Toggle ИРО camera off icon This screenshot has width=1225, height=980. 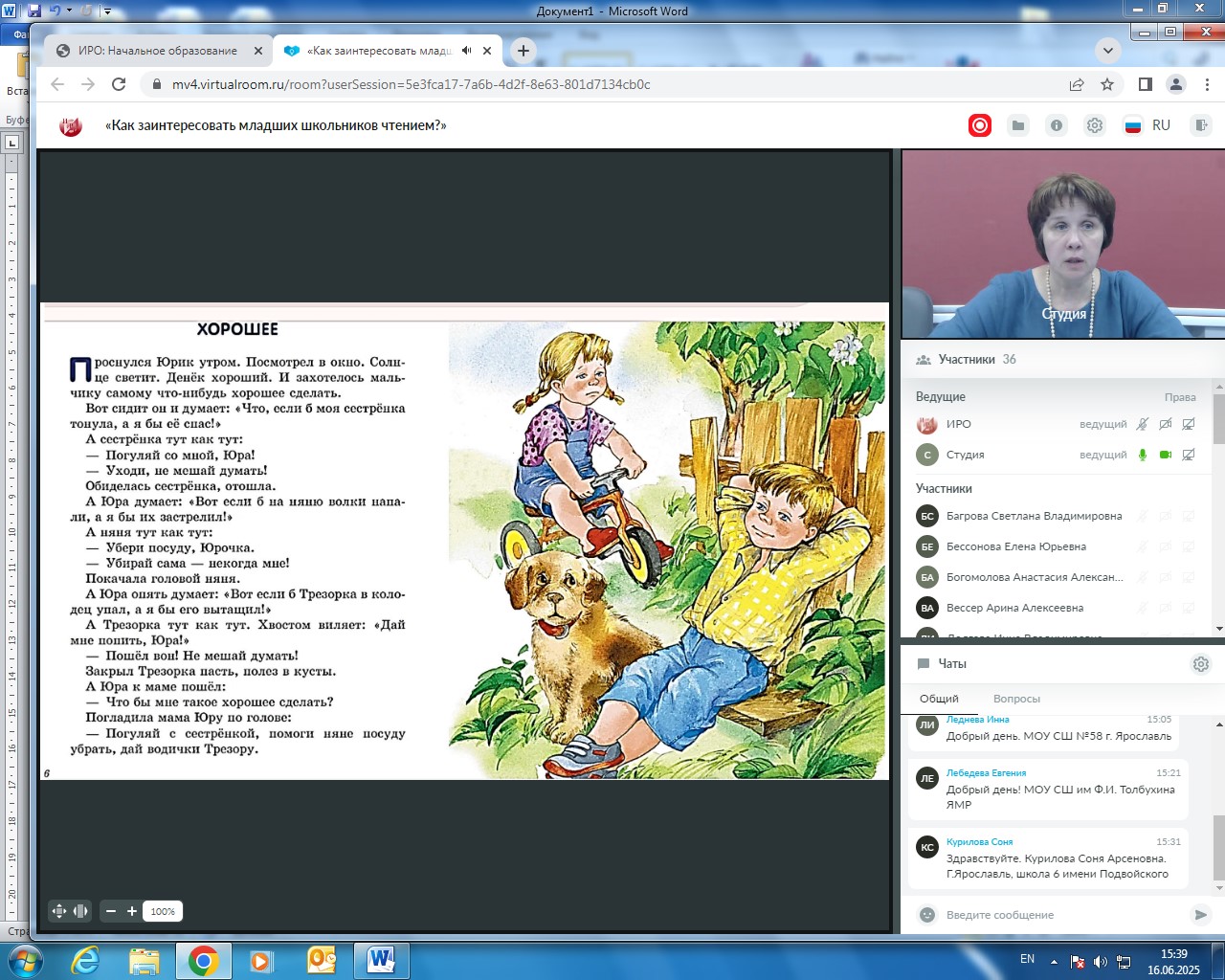1165,424
